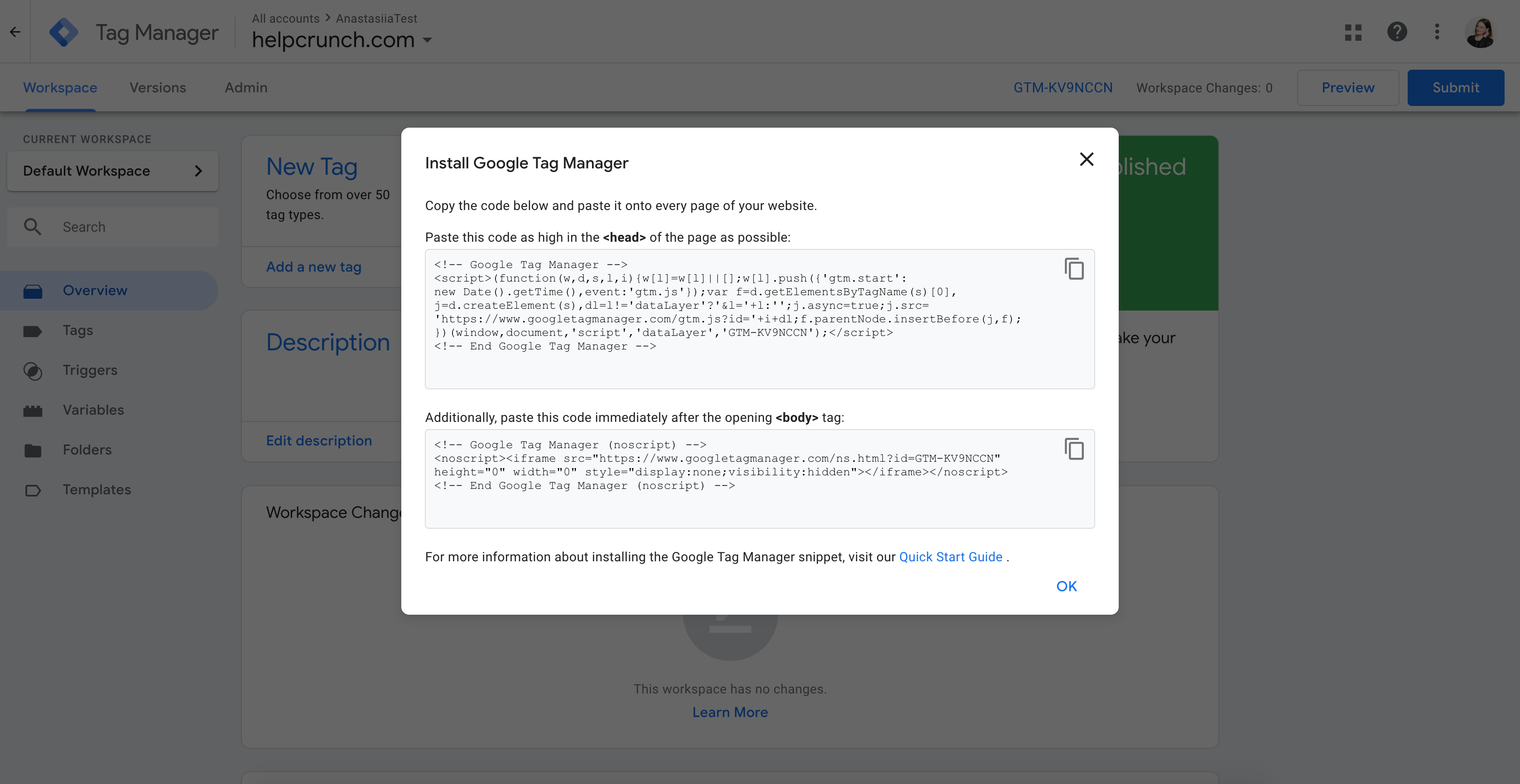Screen dimensions: 1520x784
Task: Click the Tag Manager logo
Action: [x=64, y=32]
